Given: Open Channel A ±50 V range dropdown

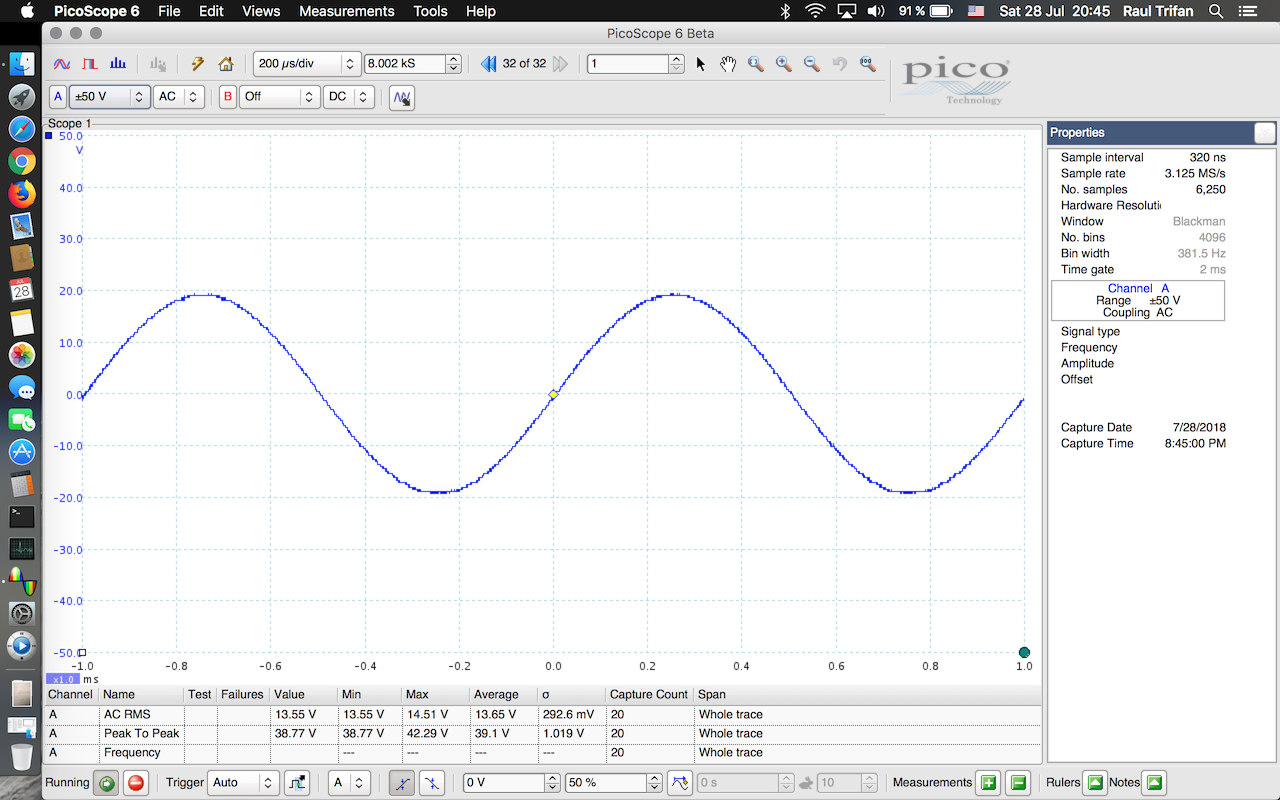Looking at the screenshot, I should (x=110, y=97).
